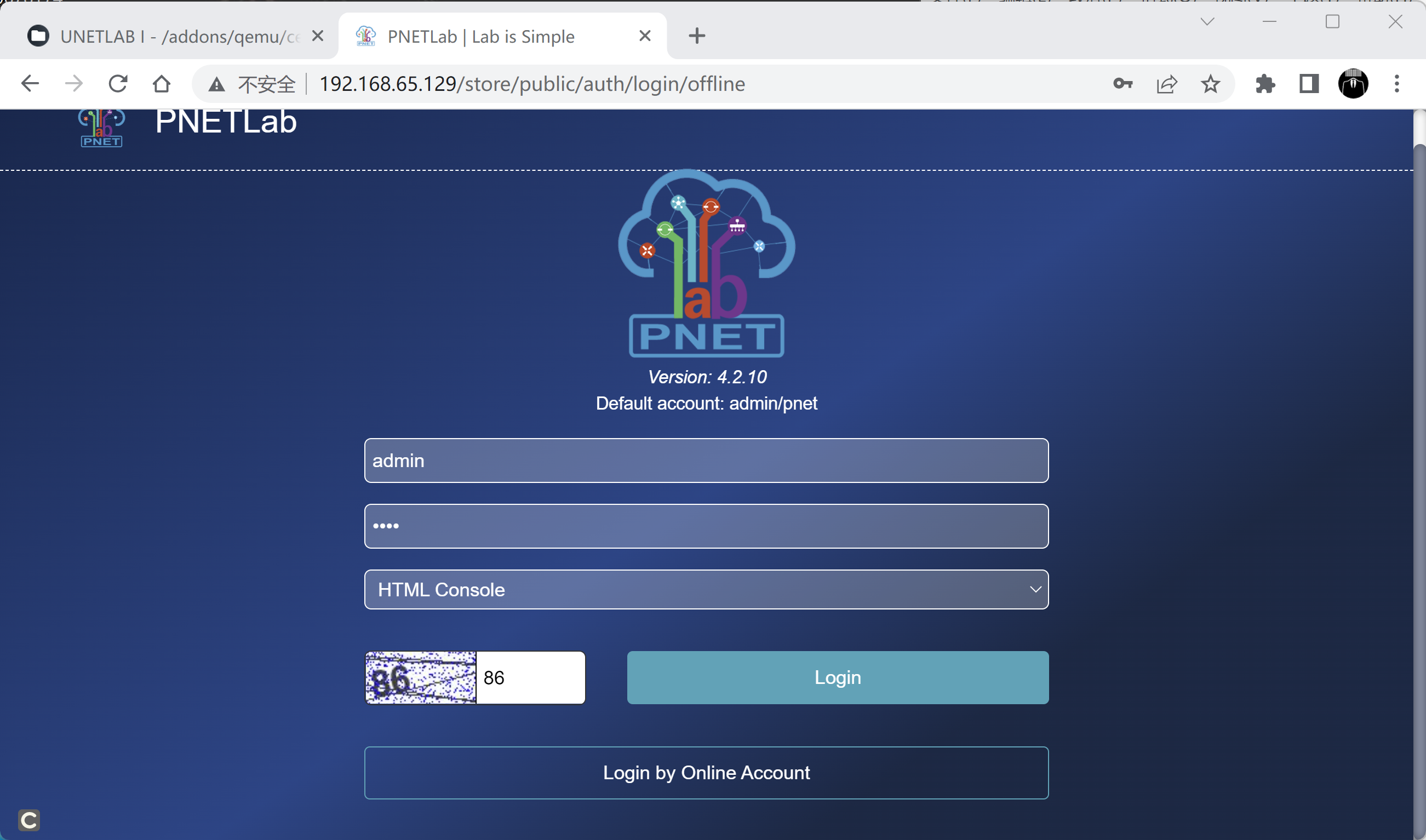Close the UNETLAB I tab

coord(318,36)
